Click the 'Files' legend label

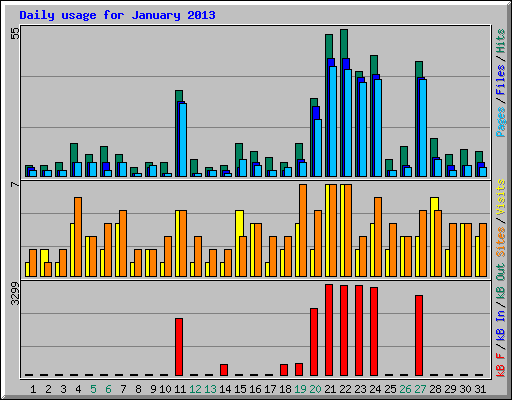(501, 79)
